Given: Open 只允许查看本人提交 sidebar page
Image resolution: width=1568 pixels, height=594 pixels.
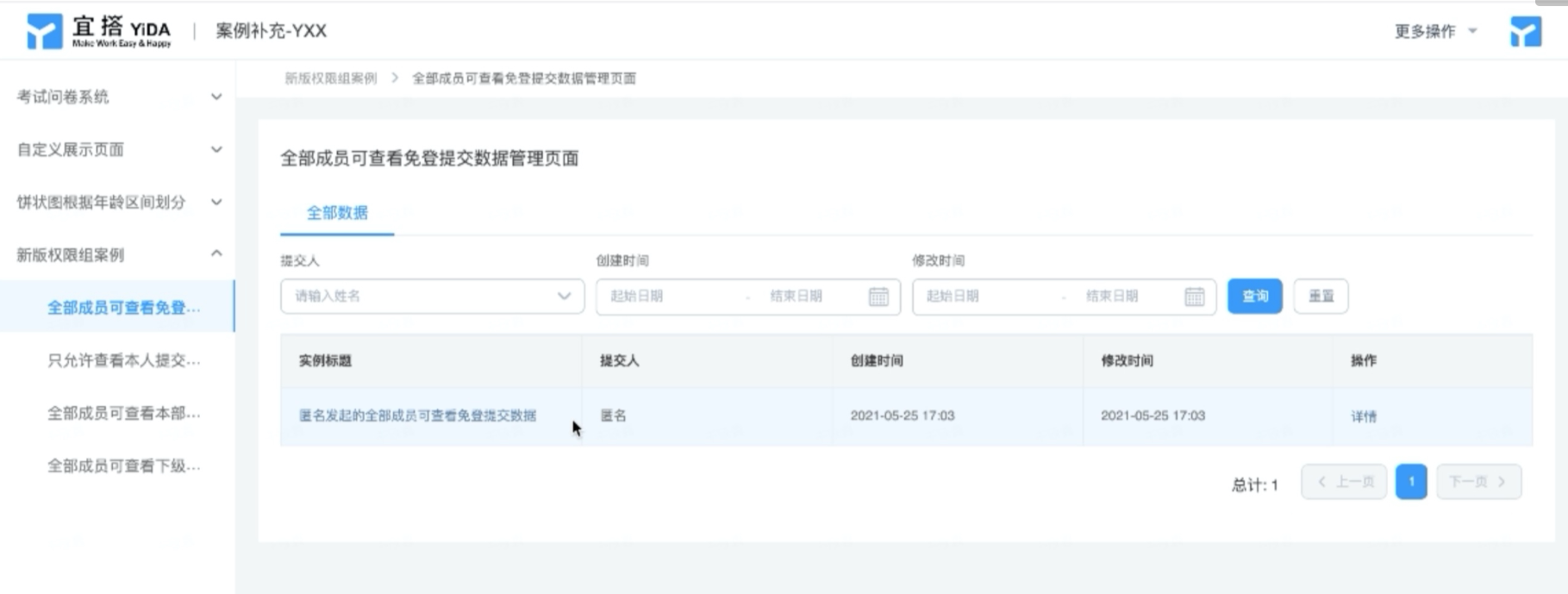Looking at the screenshot, I should [x=123, y=360].
